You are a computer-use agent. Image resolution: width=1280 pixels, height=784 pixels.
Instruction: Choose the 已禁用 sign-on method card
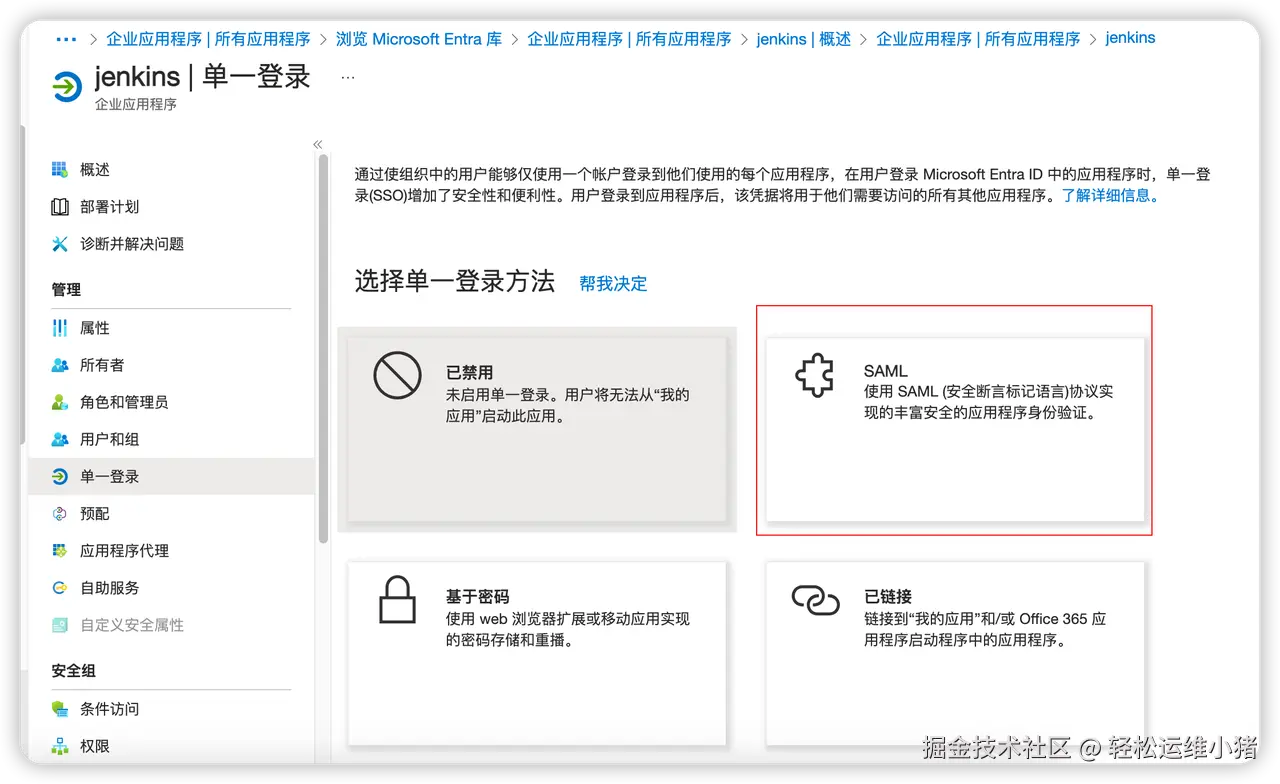(537, 429)
